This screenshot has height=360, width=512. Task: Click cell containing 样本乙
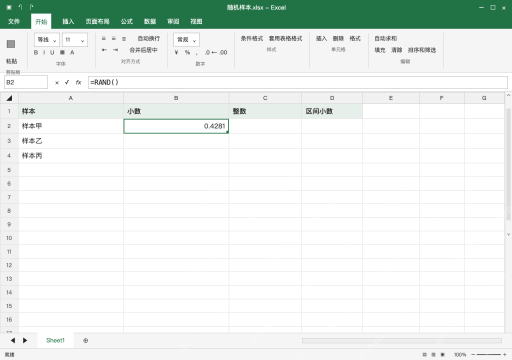pos(71,141)
